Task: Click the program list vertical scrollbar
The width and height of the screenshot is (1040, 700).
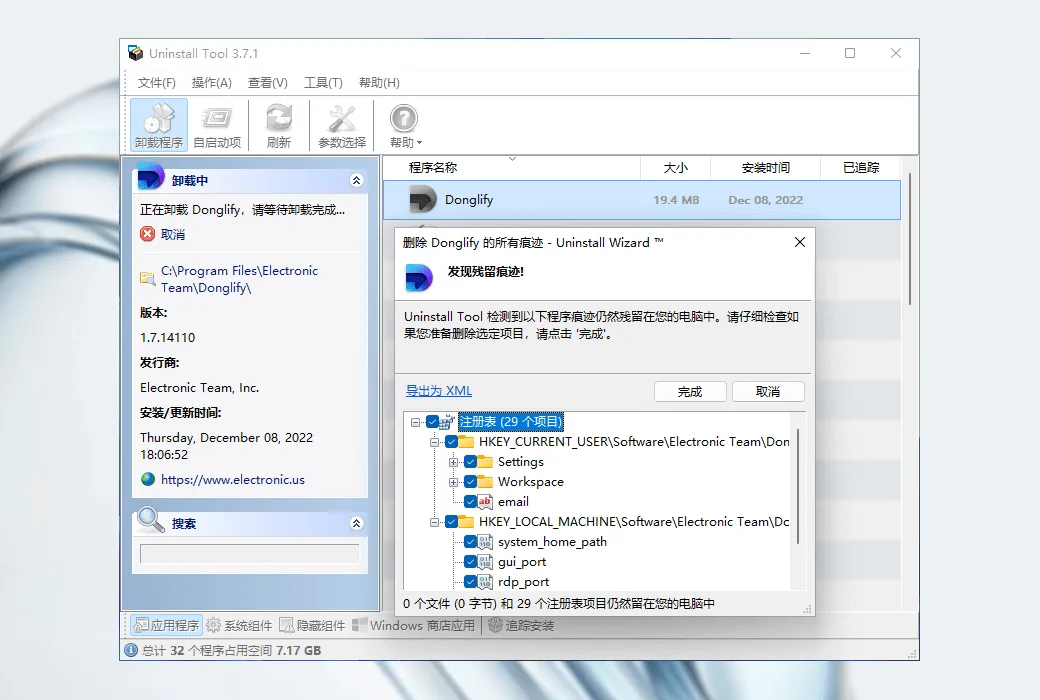Action: coord(910,239)
